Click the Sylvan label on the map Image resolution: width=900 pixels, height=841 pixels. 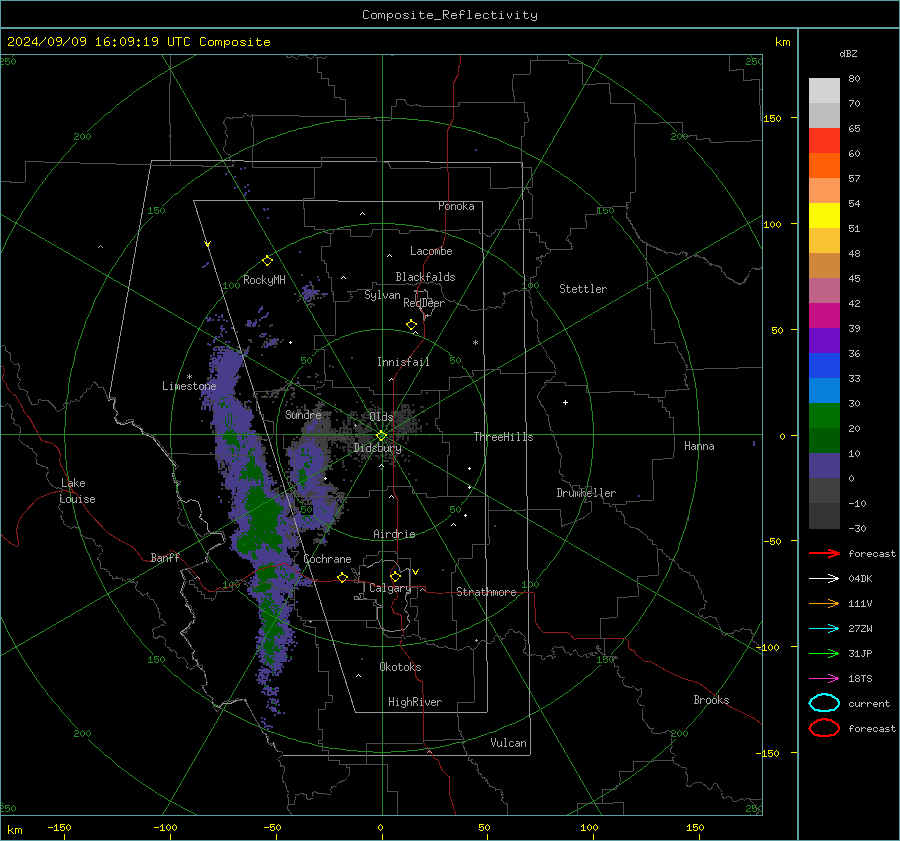point(382,295)
